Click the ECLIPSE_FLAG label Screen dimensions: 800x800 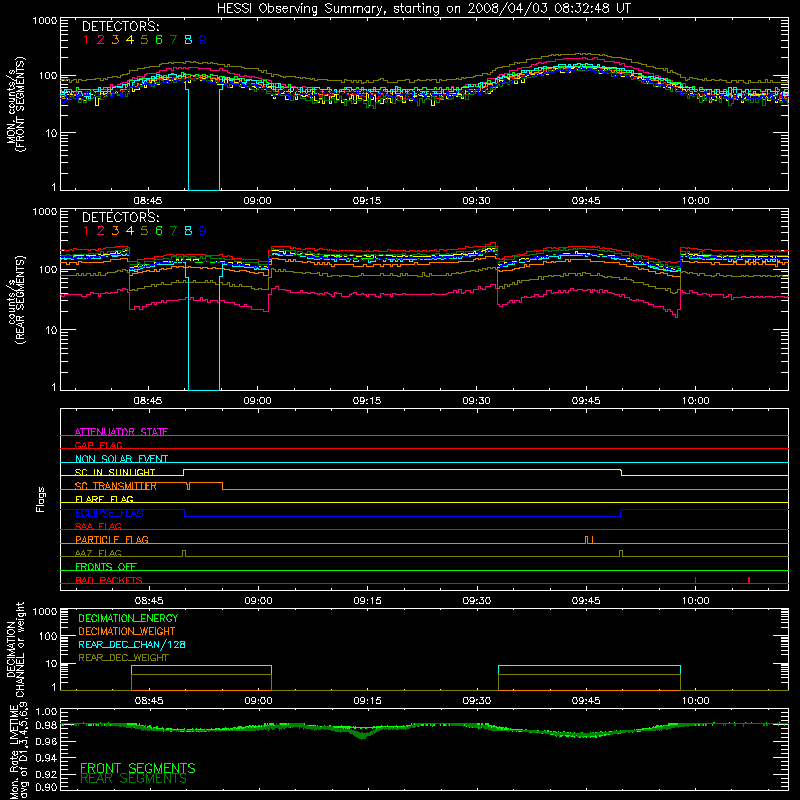pos(109,513)
